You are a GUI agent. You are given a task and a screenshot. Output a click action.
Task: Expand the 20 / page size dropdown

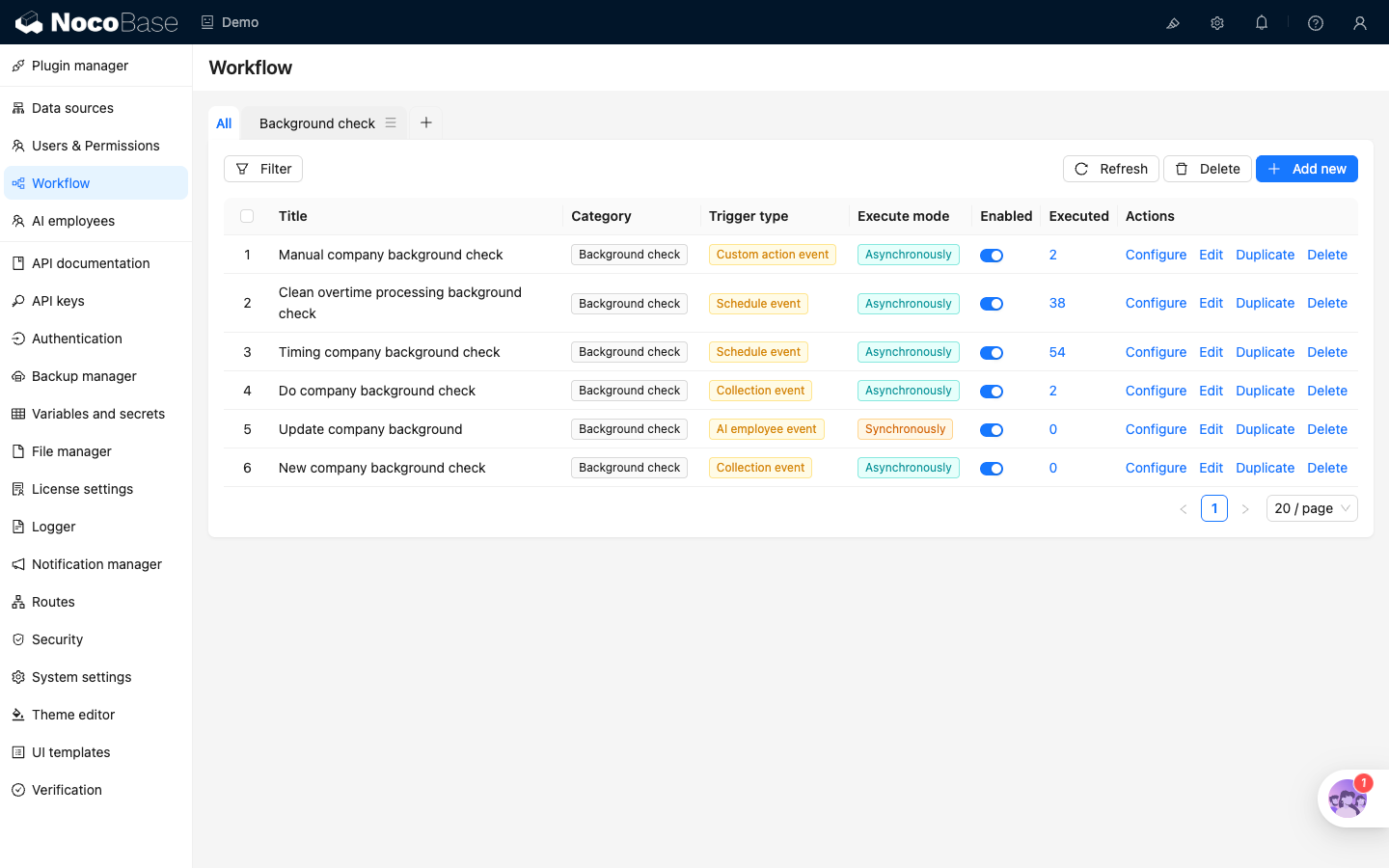coord(1312,508)
